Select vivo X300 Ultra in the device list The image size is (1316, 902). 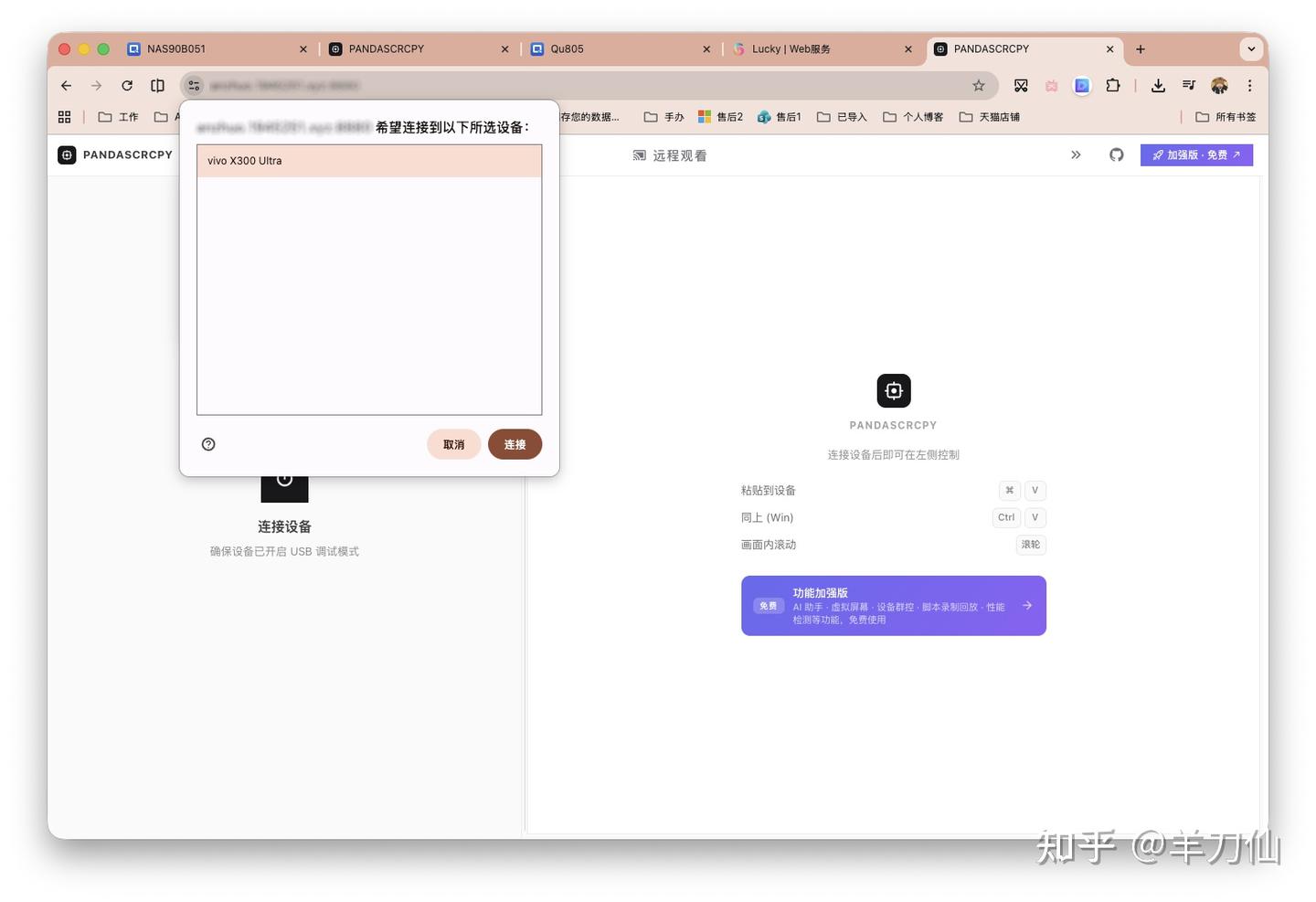[x=369, y=161]
